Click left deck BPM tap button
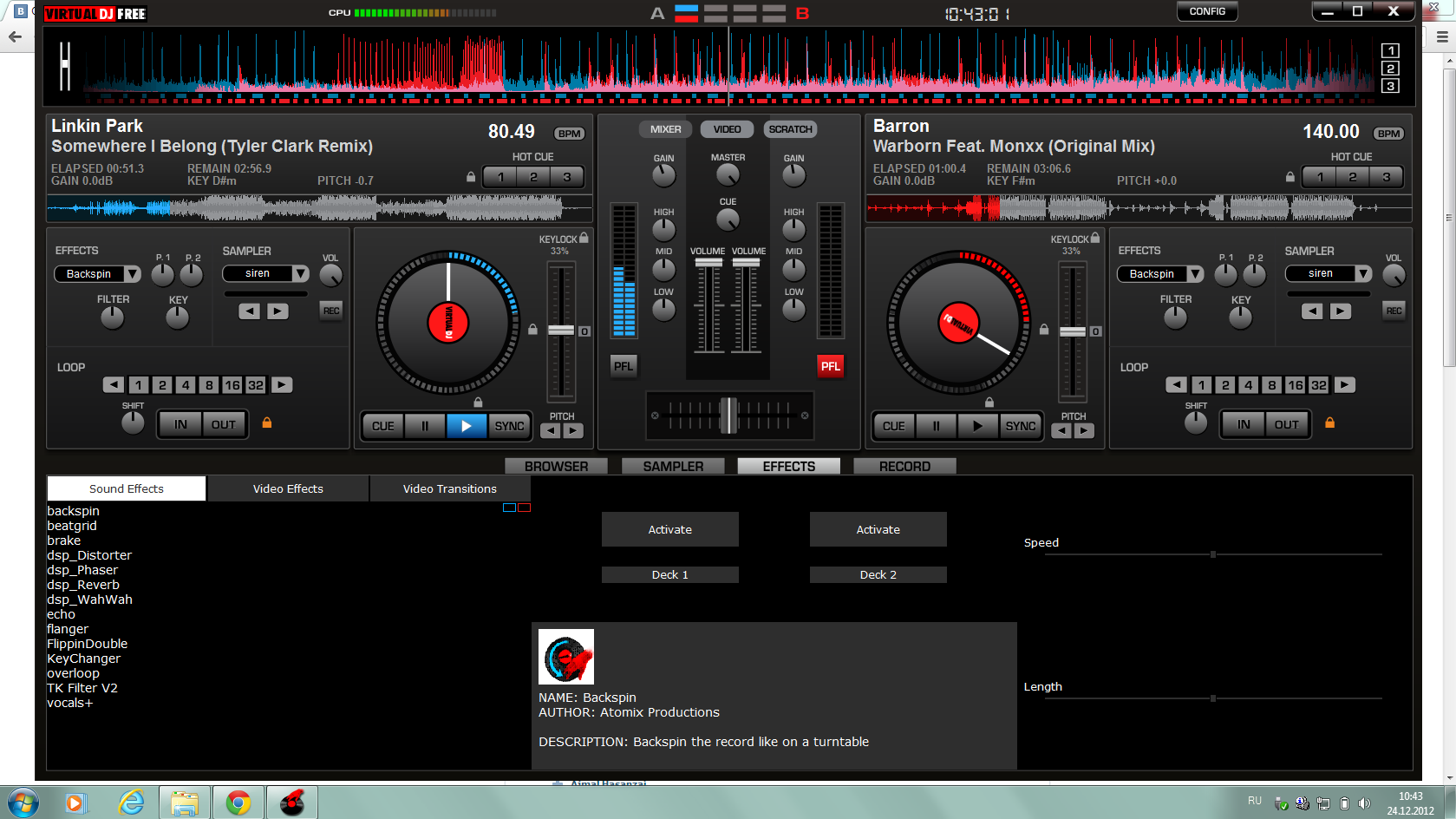1456x819 pixels. pyautogui.click(x=570, y=134)
